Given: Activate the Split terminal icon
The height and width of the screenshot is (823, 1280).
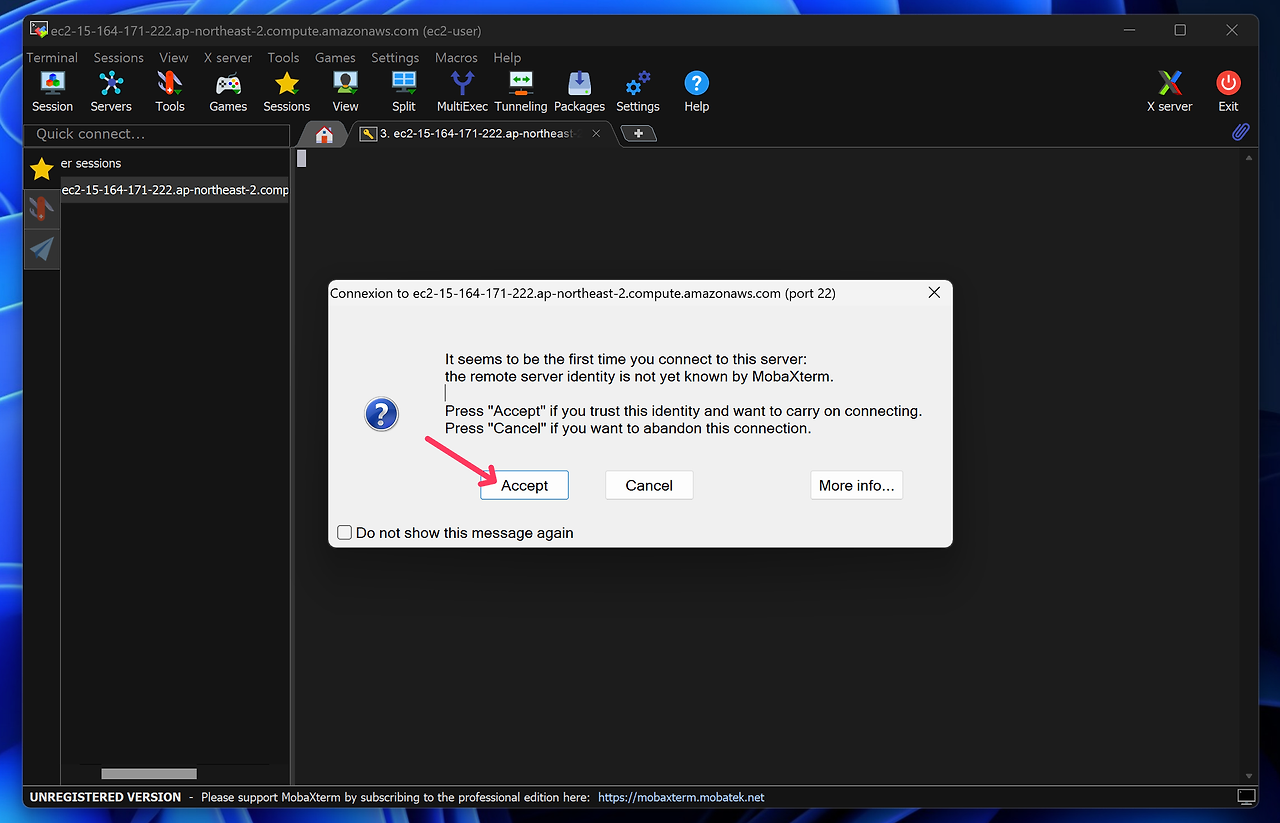Looking at the screenshot, I should click(x=404, y=91).
